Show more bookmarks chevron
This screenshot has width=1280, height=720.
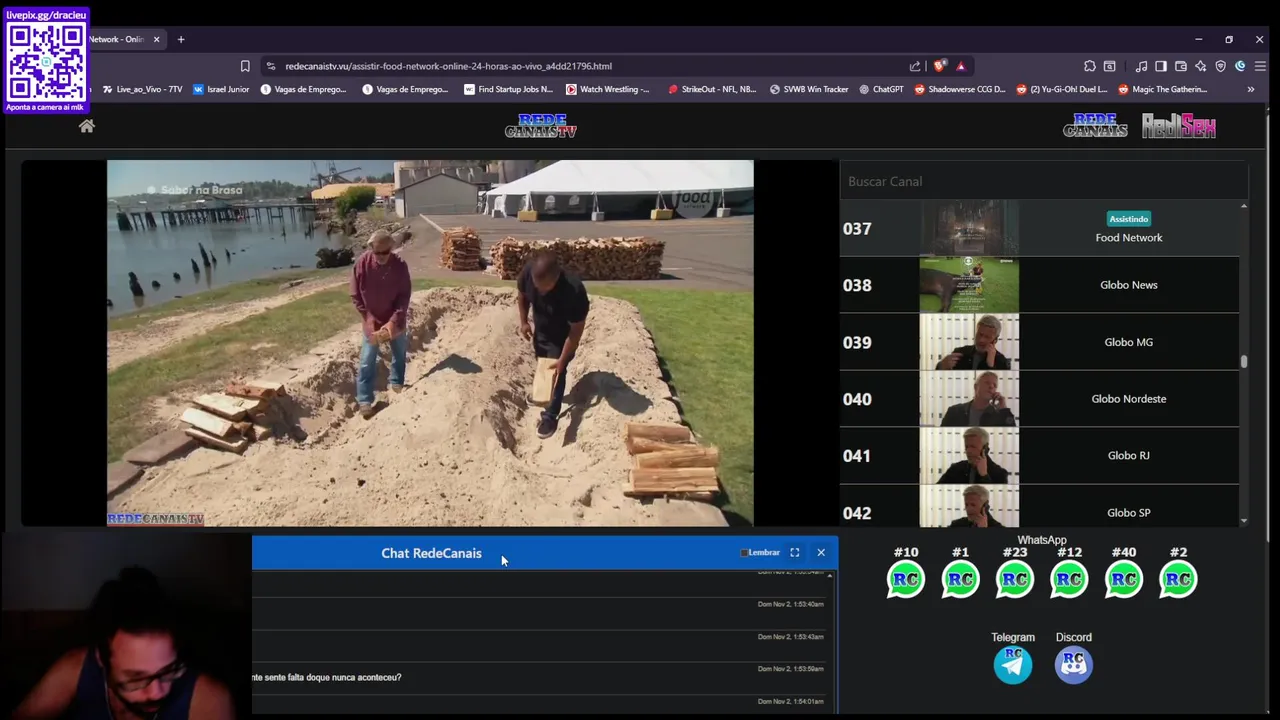1250,89
